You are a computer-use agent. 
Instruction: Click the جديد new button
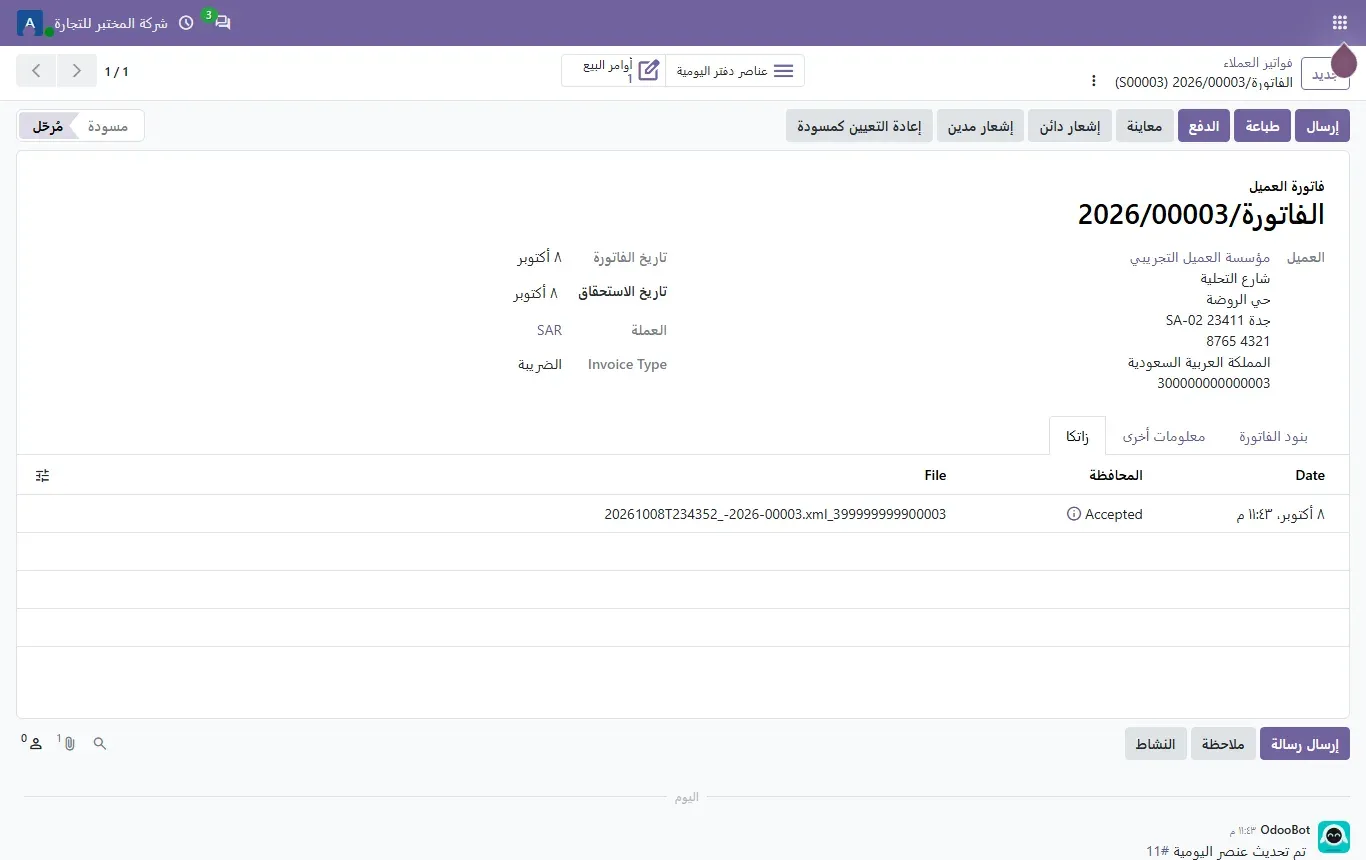pyautogui.click(x=1325, y=72)
